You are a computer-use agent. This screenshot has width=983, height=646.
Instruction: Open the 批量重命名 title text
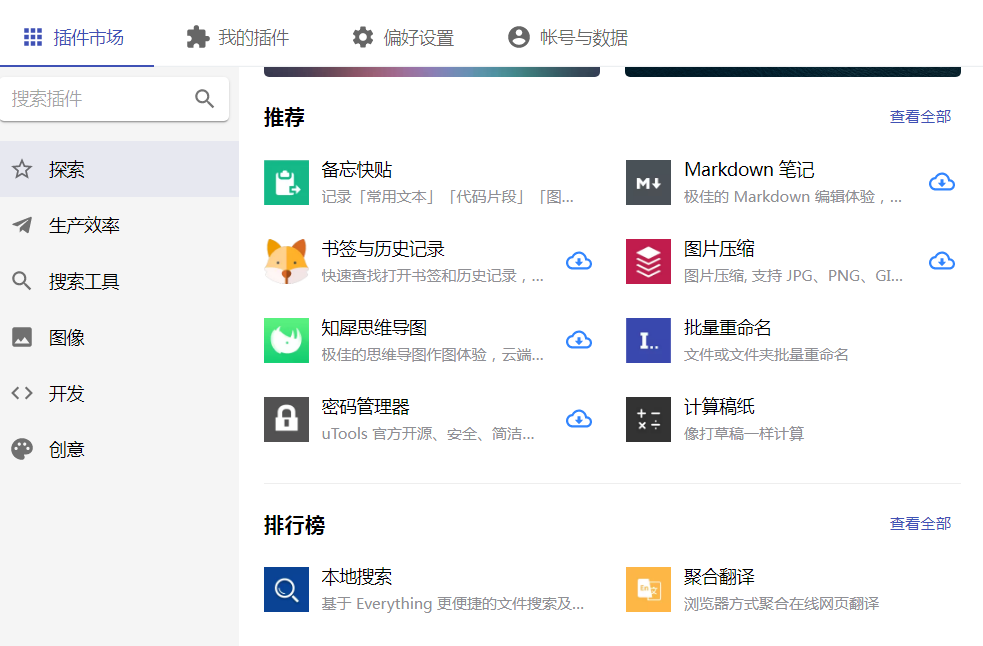(728, 328)
